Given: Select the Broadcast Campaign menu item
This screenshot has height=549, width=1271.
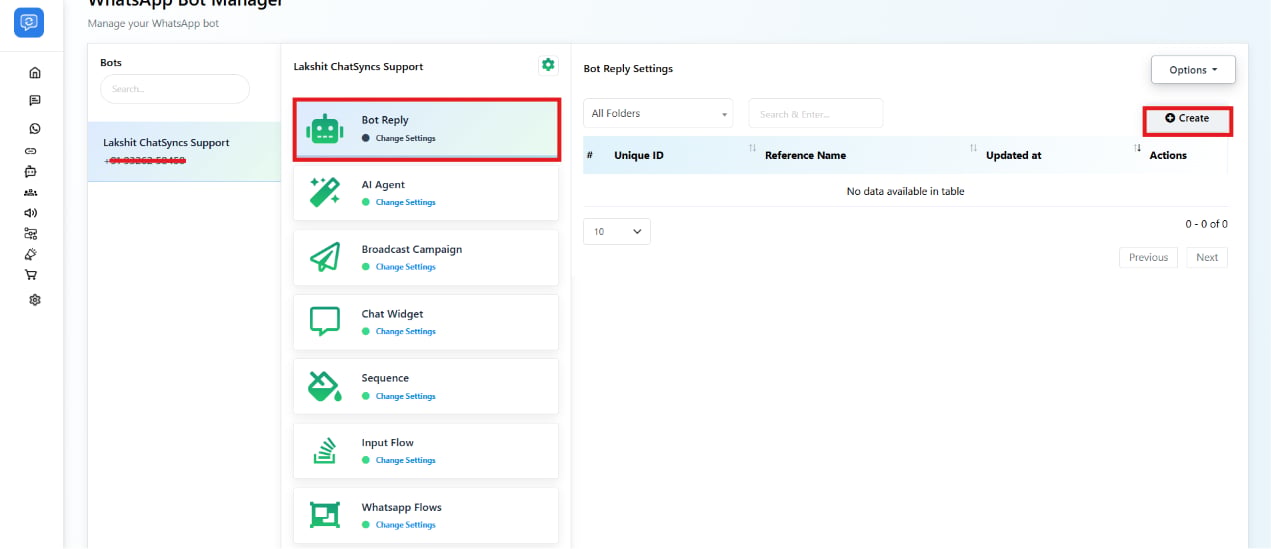Looking at the screenshot, I should [x=426, y=257].
